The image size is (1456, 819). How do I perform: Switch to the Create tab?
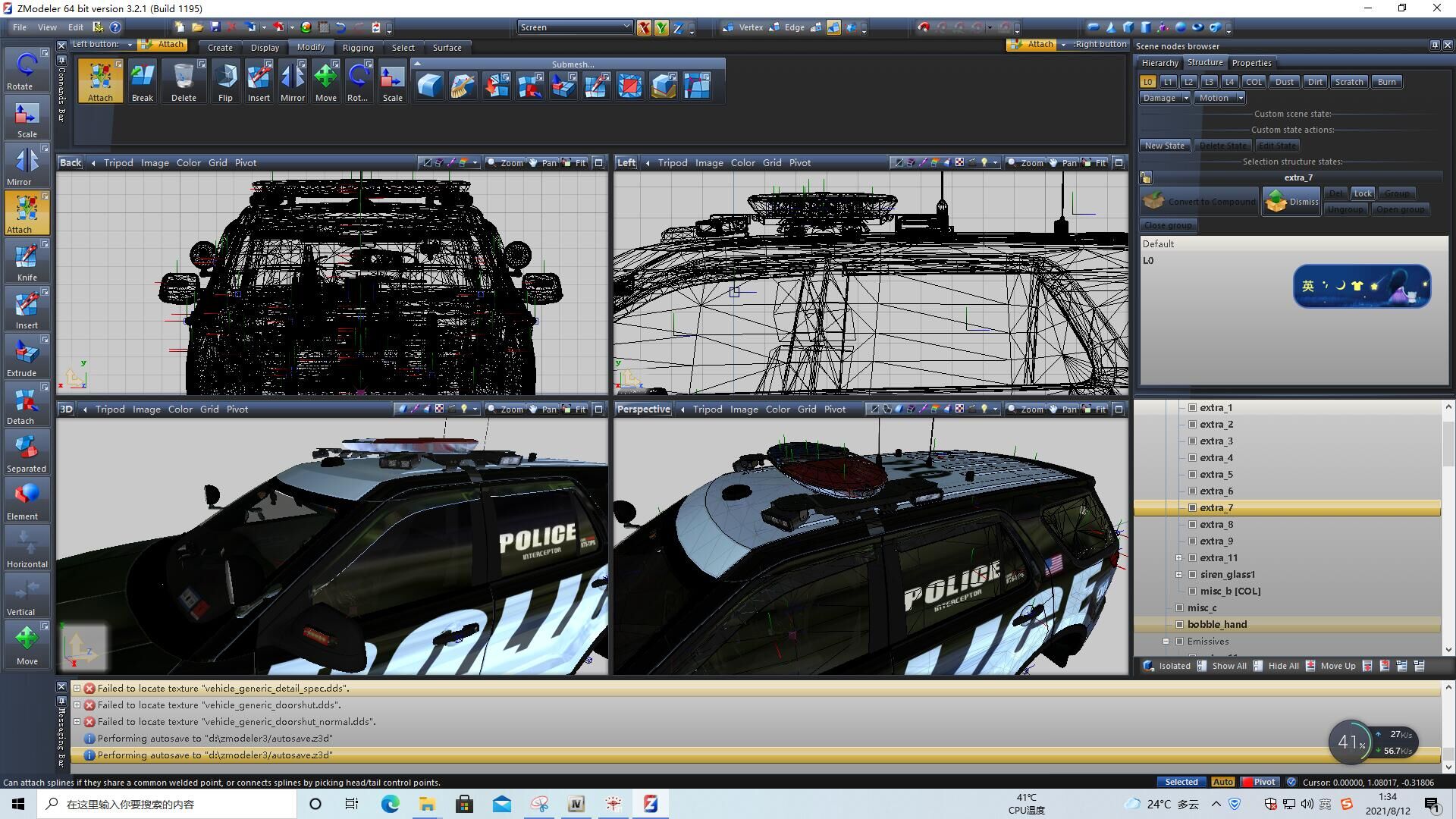coord(220,48)
